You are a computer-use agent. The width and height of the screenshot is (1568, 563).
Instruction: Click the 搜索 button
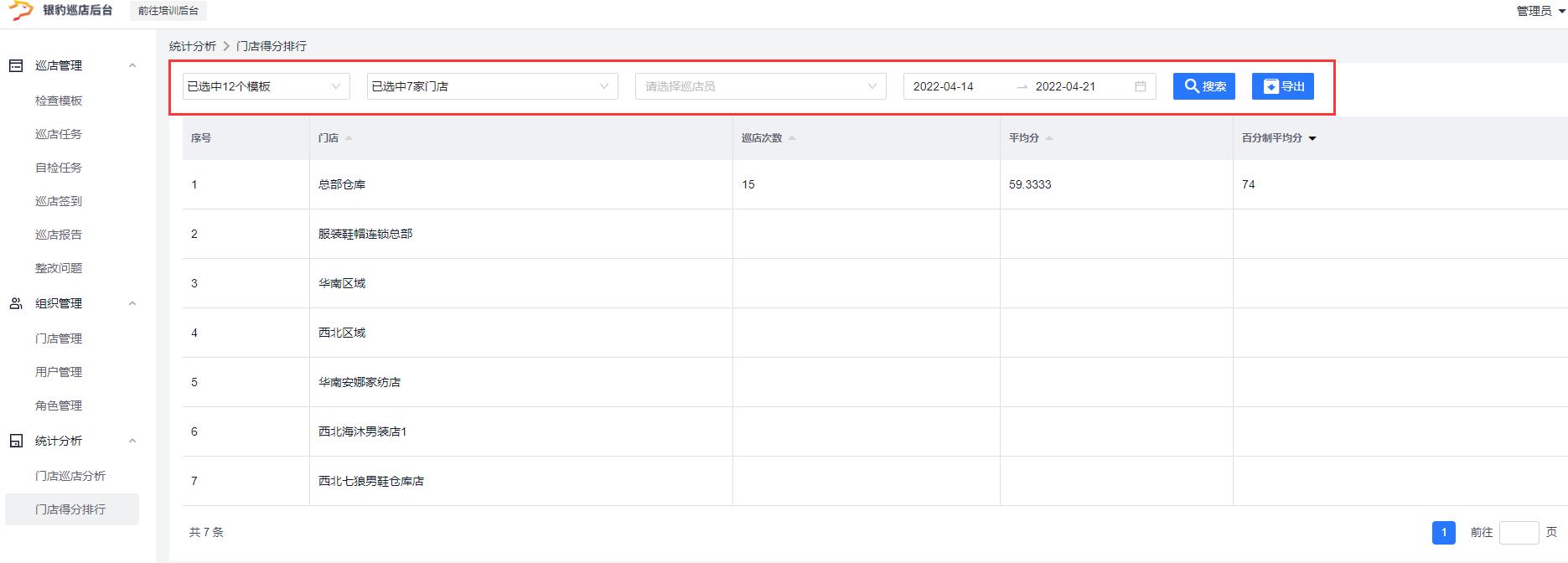(x=1203, y=86)
